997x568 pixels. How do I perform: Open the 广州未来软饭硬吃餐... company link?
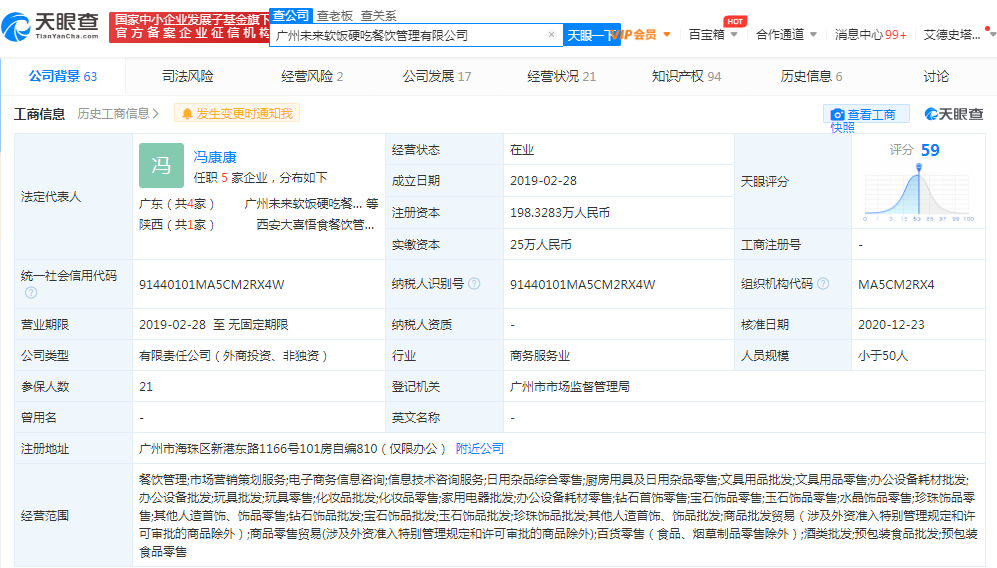[x=303, y=204]
